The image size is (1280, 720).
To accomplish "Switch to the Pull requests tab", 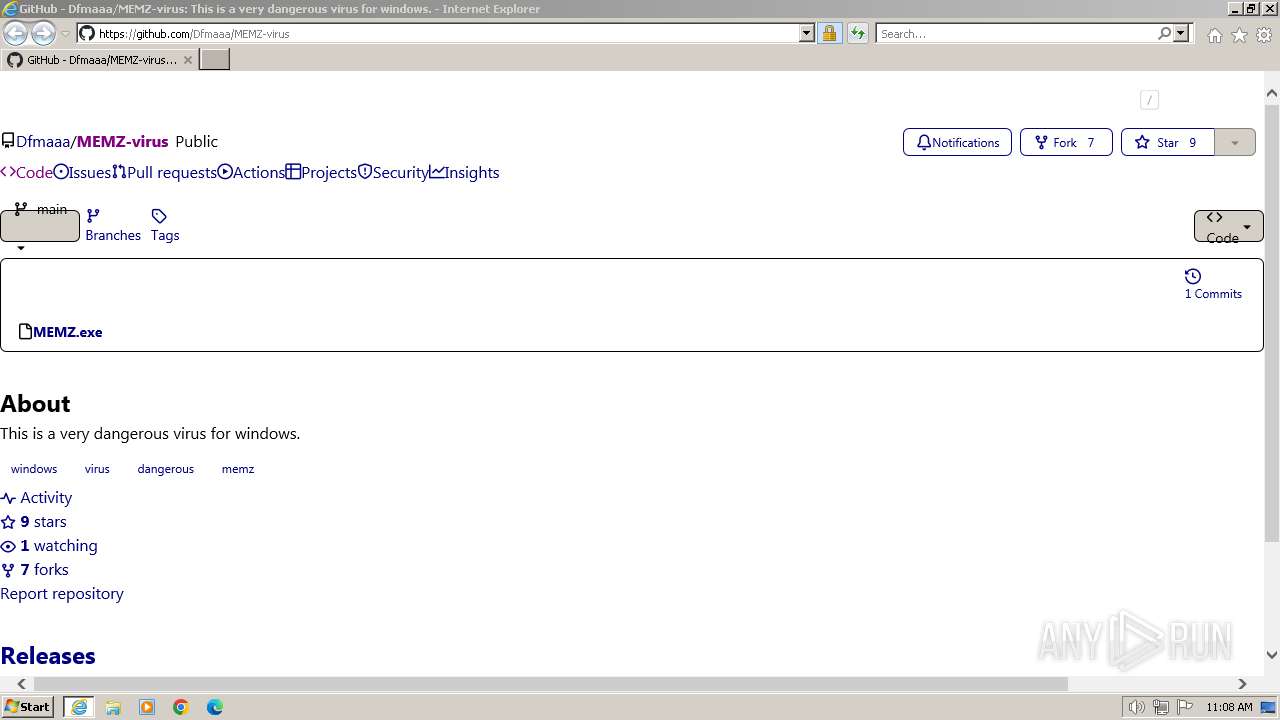I will coord(164,172).
